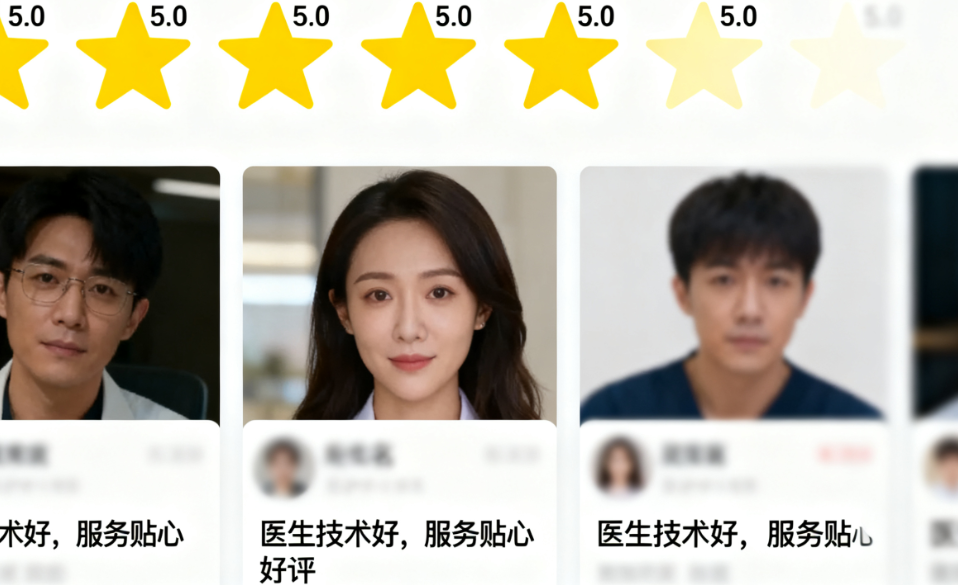Open the partially visible dark card at the right edge
The width and height of the screenshot is (958, 585).
pyautogui.click(x=935, y=293)
